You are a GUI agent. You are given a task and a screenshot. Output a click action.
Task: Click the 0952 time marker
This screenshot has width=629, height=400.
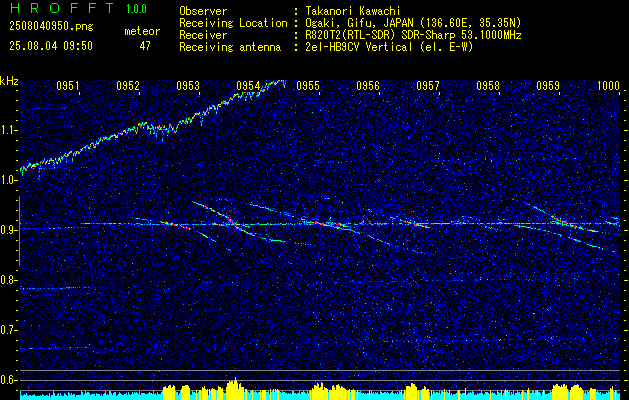(128, 86)
